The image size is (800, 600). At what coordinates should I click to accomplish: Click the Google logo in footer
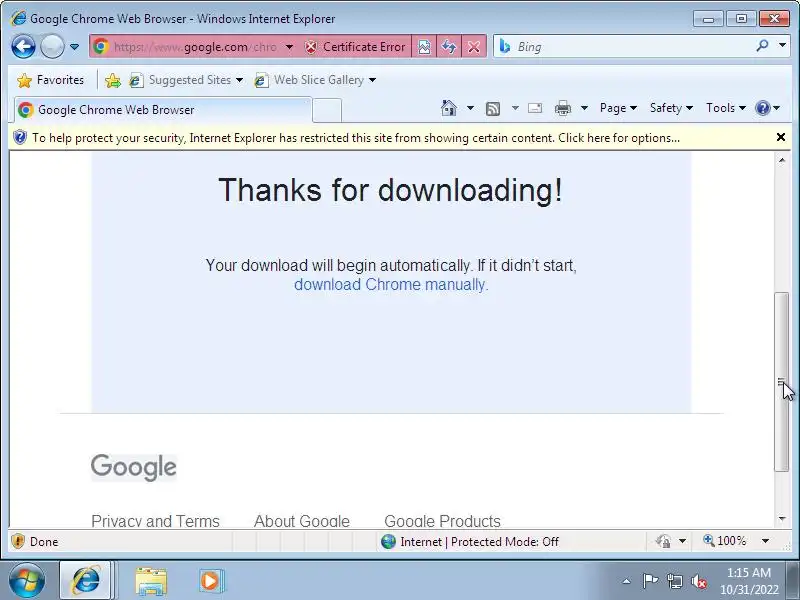pos(134,467)
